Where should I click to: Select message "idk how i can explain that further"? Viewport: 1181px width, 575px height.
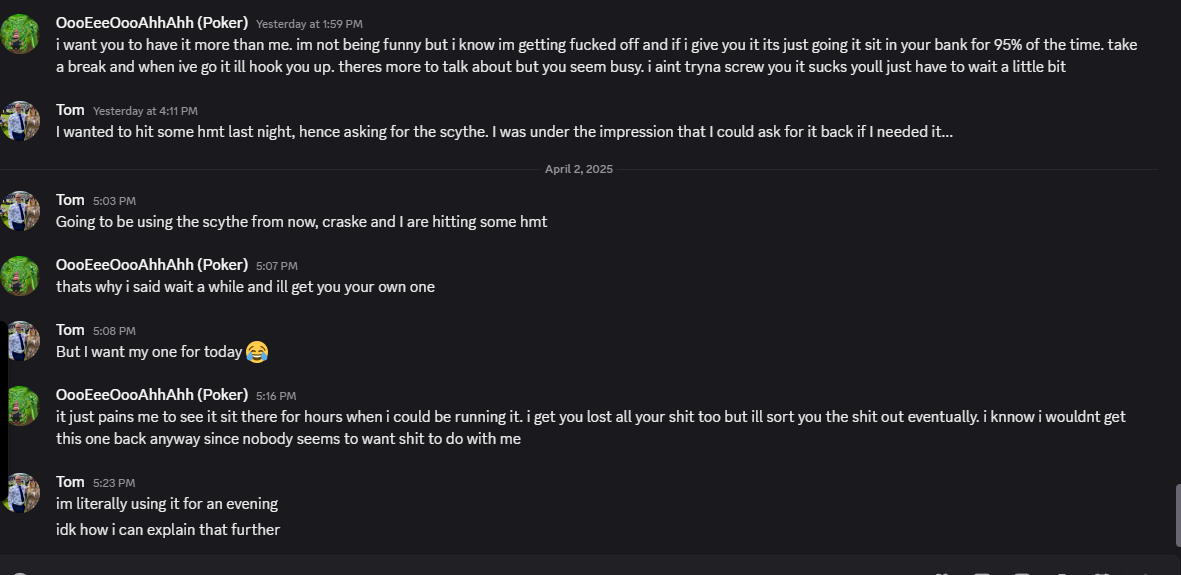pos(168,529)
